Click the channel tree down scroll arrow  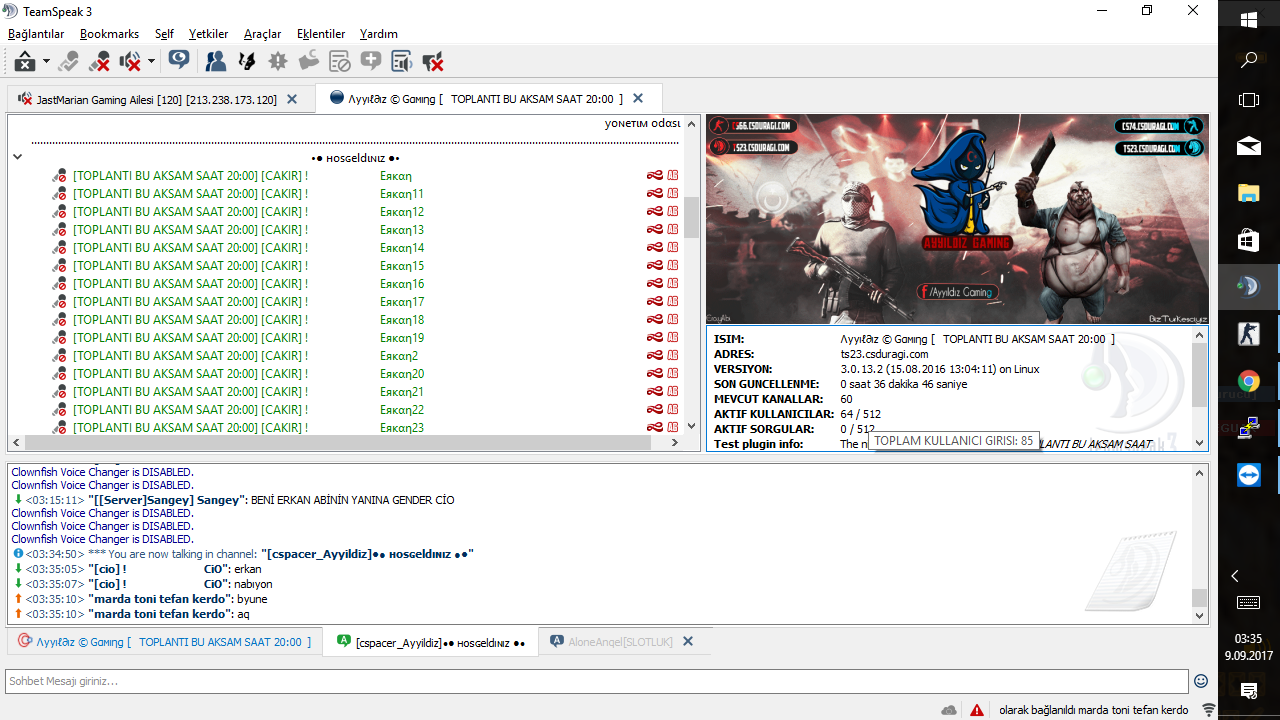click(x=691, y=425)
